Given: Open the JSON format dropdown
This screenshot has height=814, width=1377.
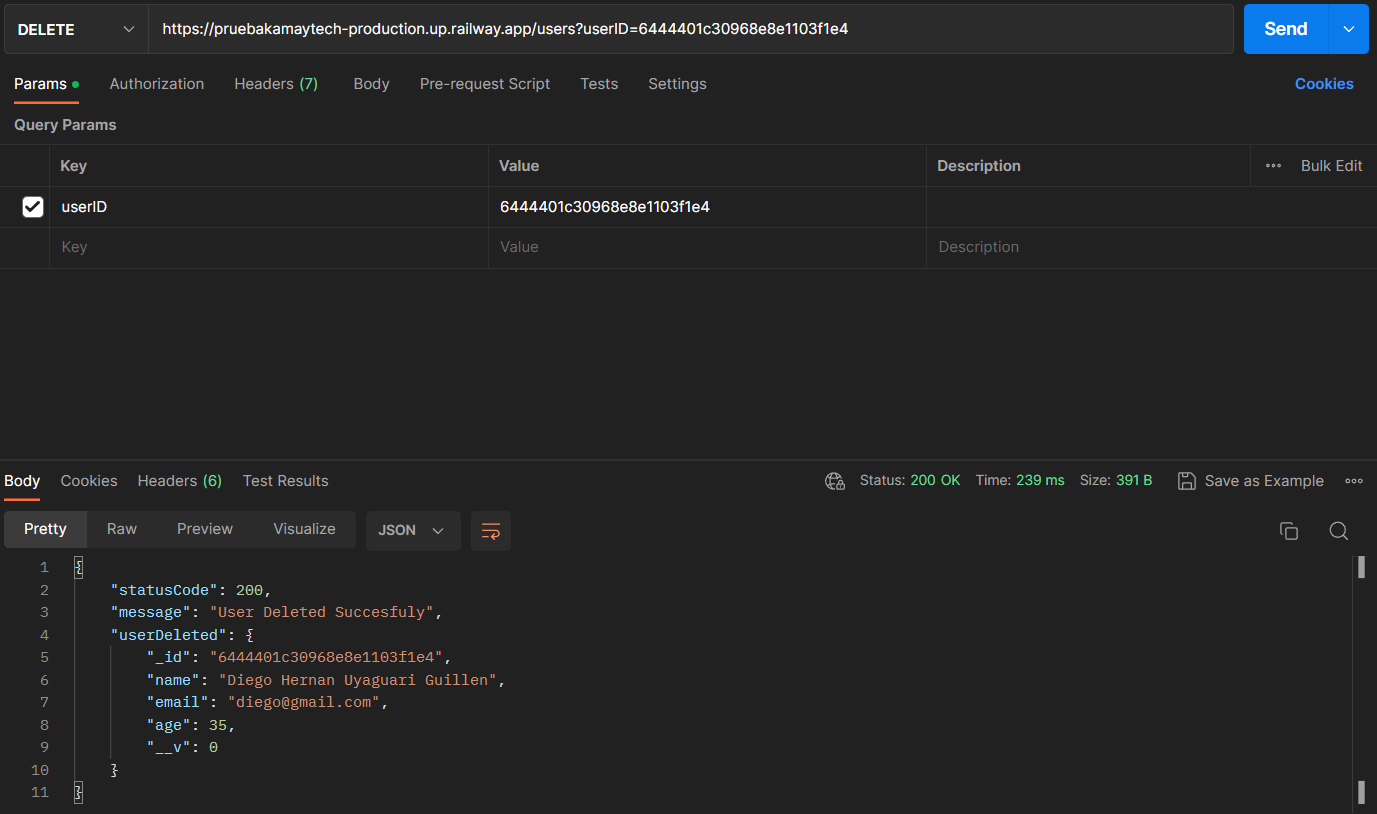Looking at the screenshot, I should tap(413, 530).
